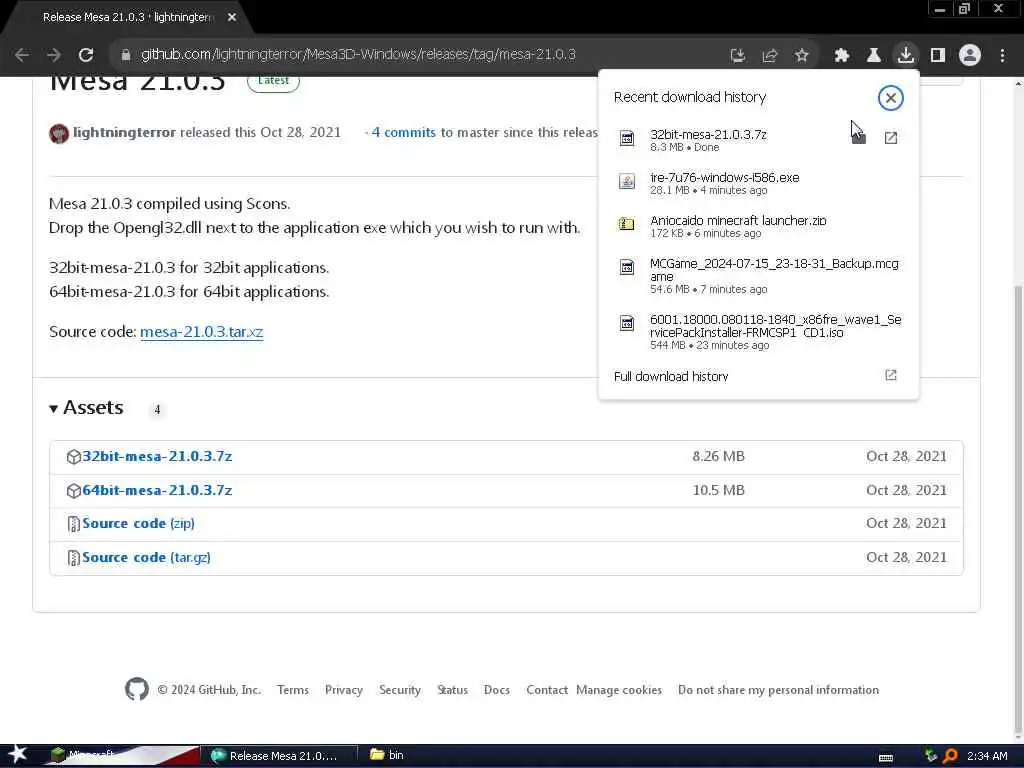Click Manage cookies in footer
1024x768 pixels.
pos(618,690)
